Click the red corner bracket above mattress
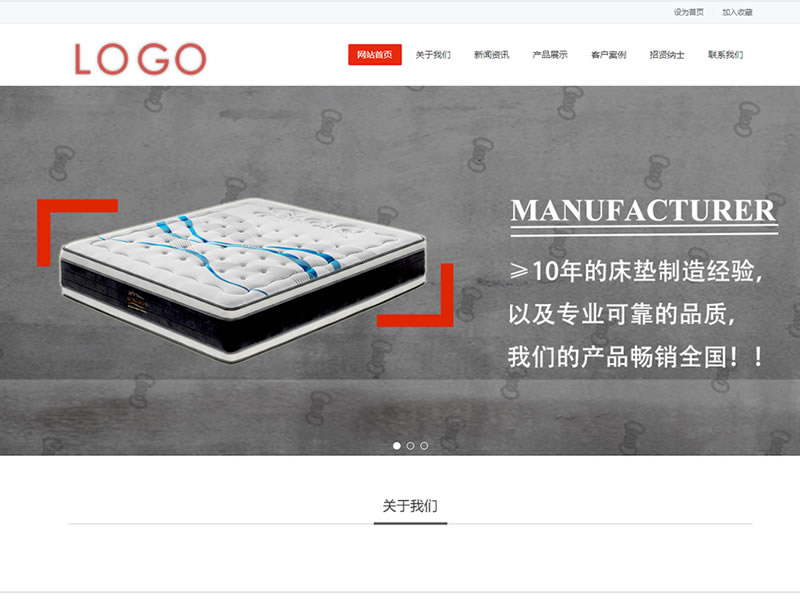 78,233
